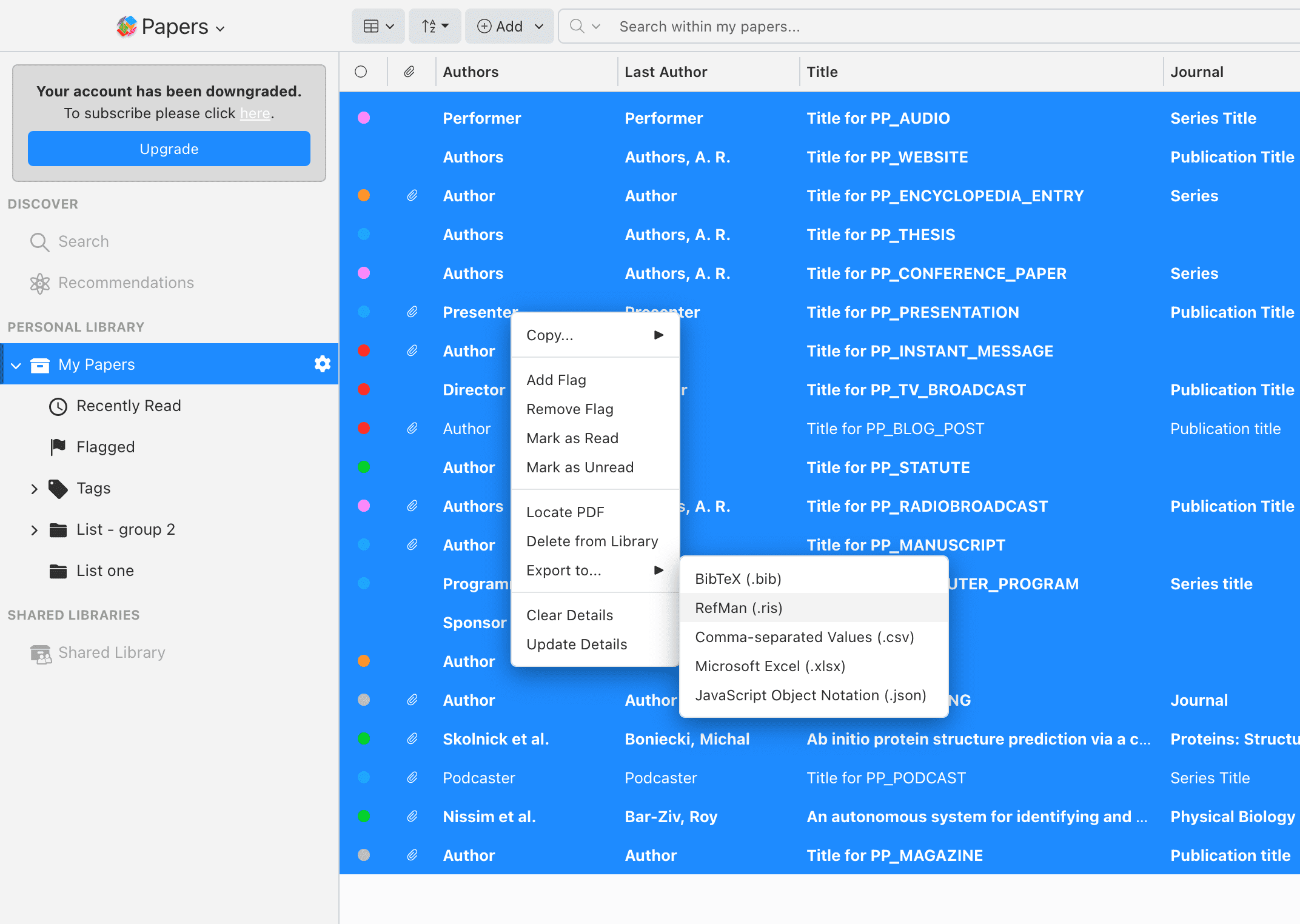This screenshot has height=924, width=1300.
Task: Toggle the green dot on Skolnick et al. row
Action: [364, 738]
